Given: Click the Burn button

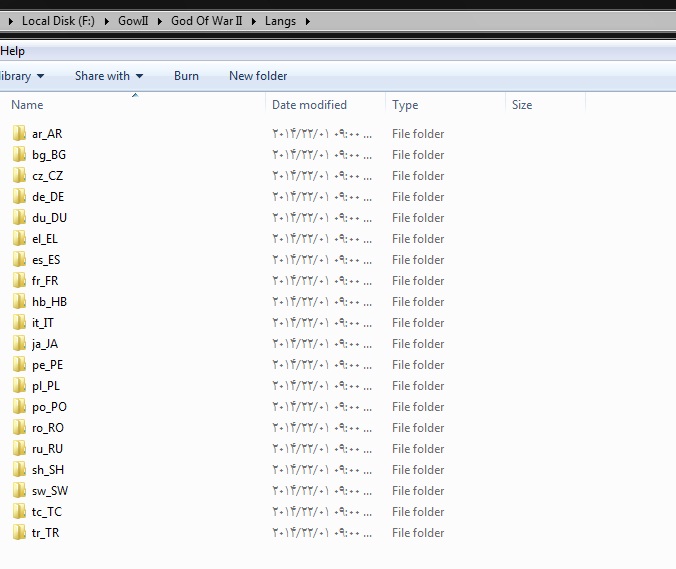Looking at the screenshot, I should click(186, 76).
